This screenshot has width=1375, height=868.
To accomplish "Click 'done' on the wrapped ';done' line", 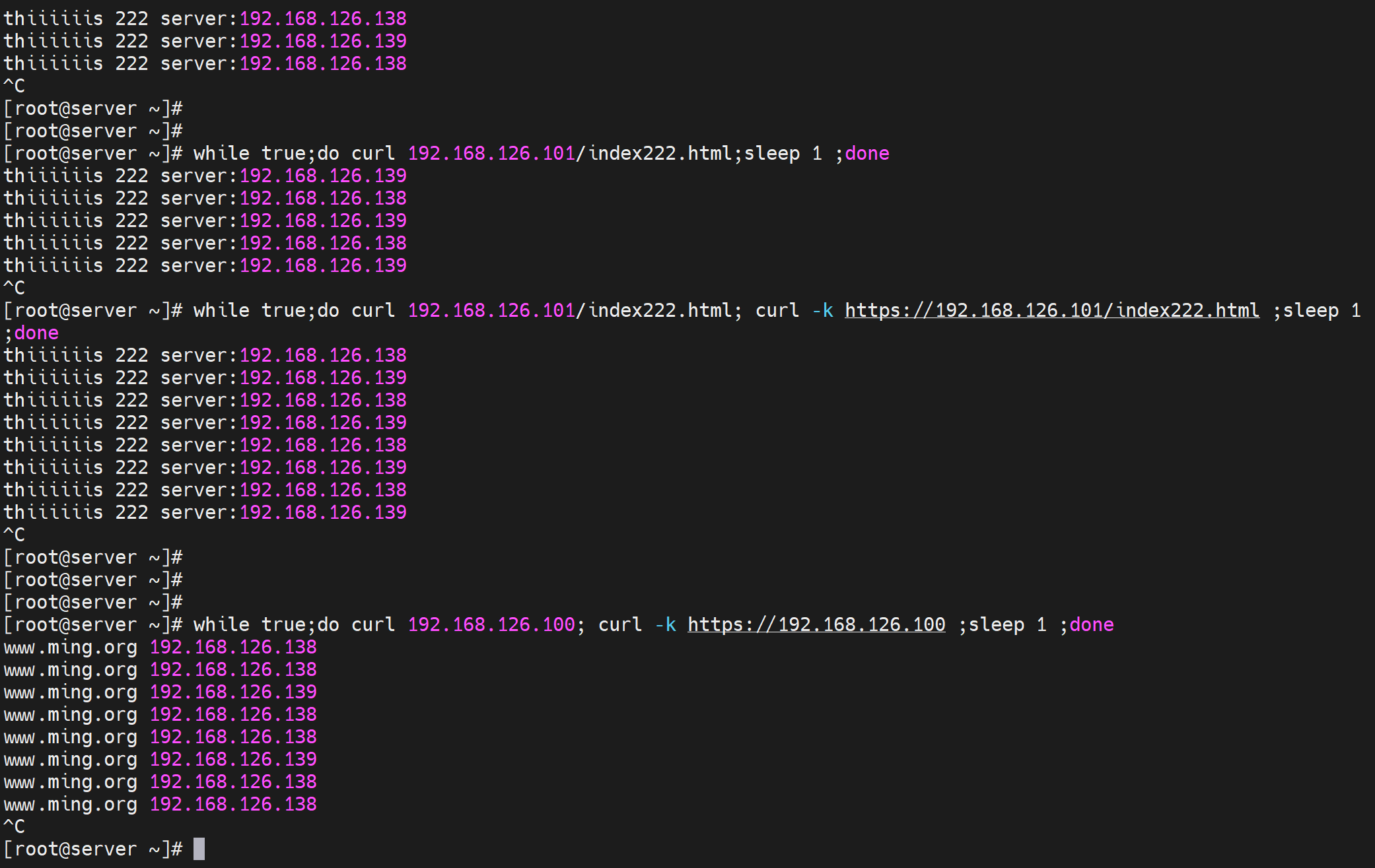I will click(x=36, y=333).
